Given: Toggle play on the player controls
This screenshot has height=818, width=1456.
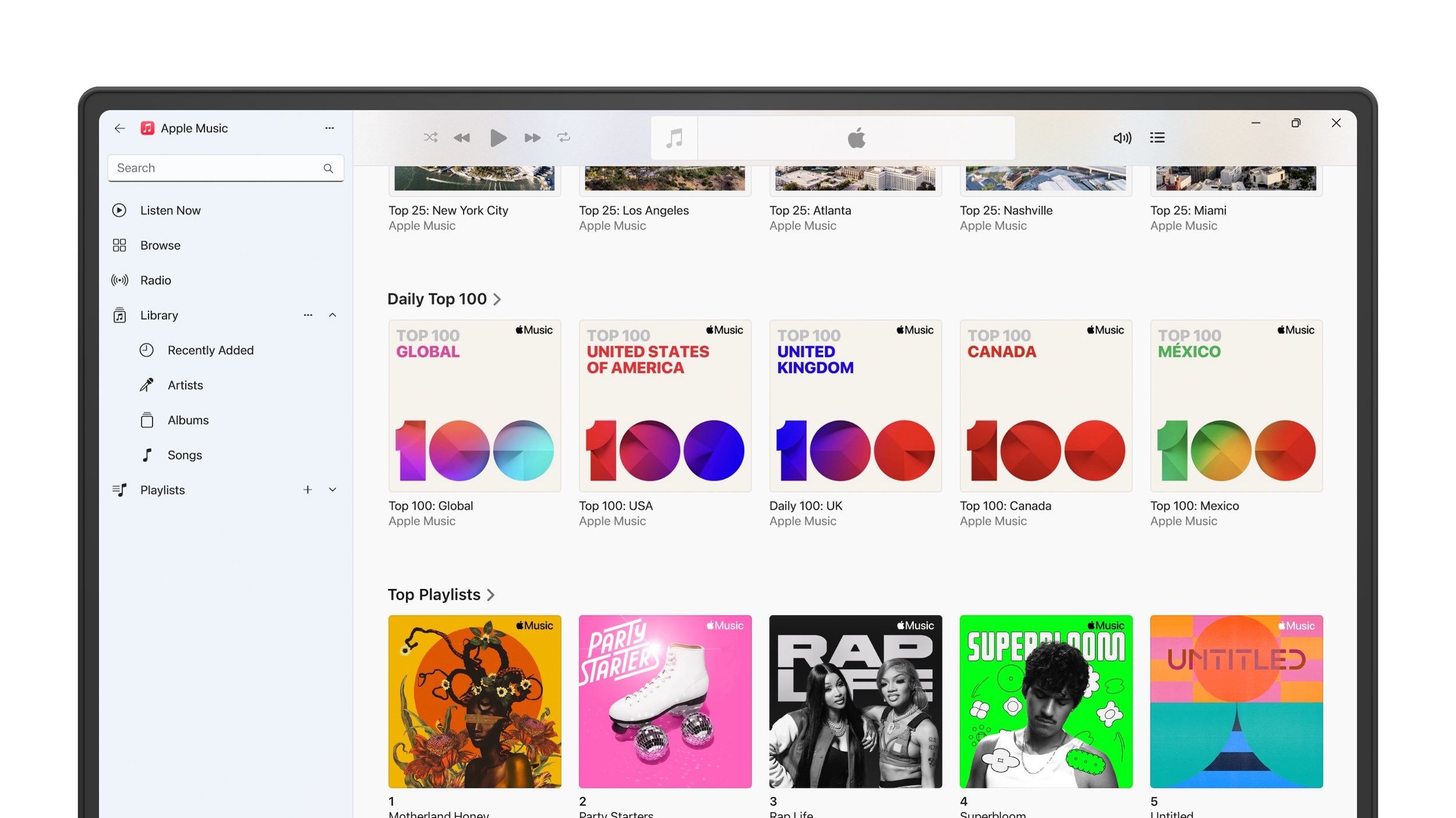Looking at the screenshot, I should tap(498, 137).
